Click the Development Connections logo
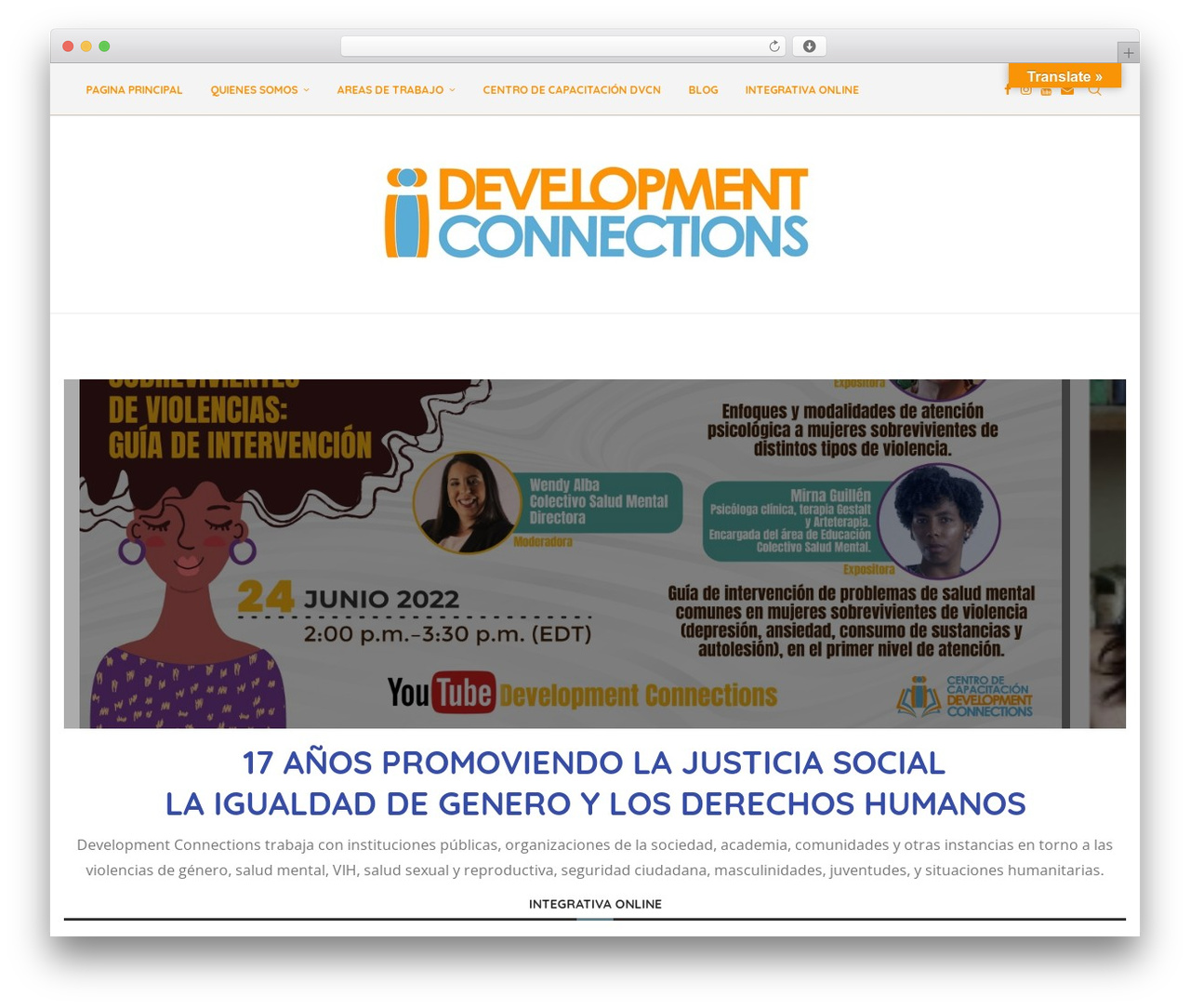The height and width of the screenshot is (1008, 1190). (x=596, y=213)
